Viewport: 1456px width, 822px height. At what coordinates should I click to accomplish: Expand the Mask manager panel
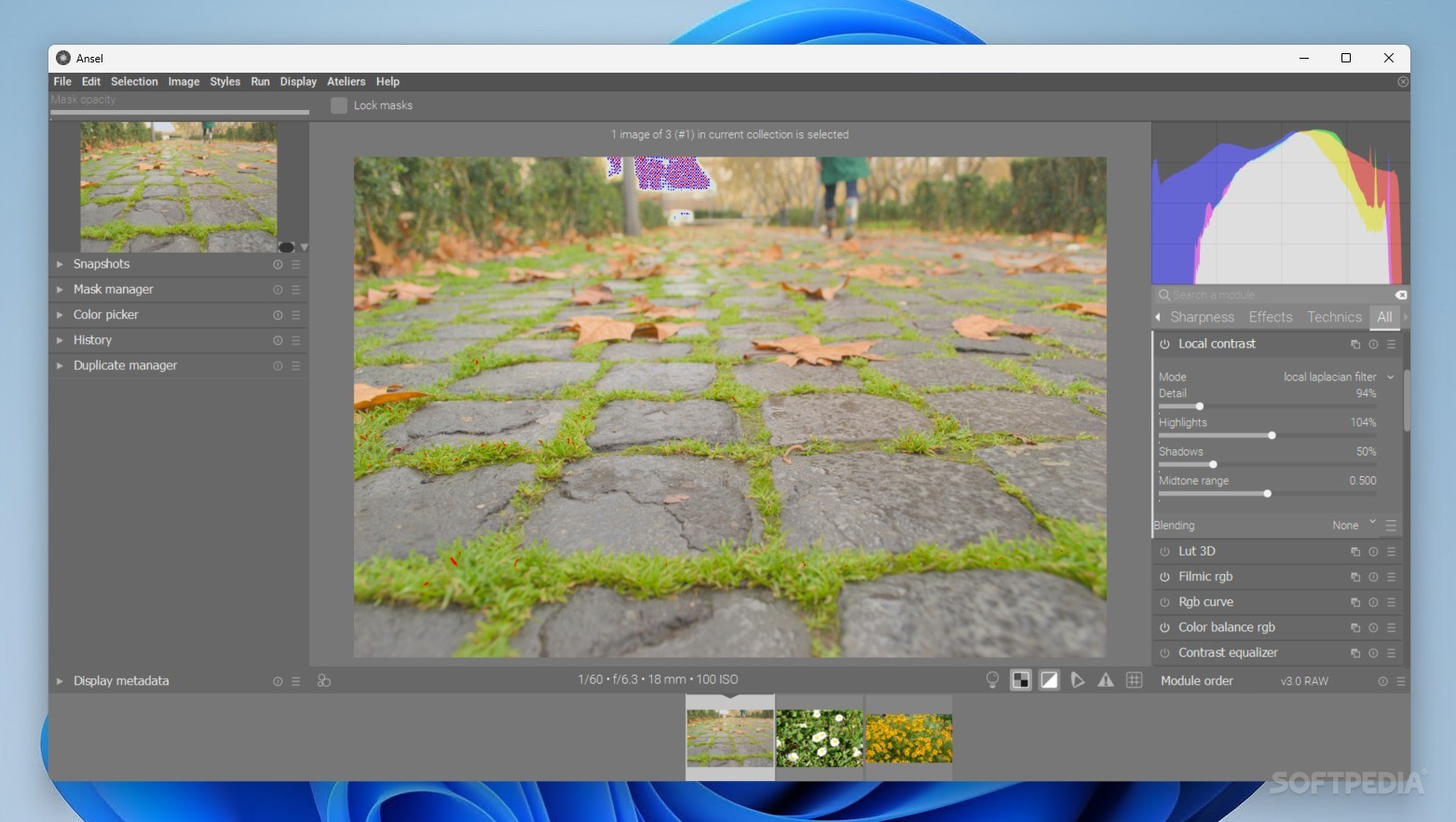coord(60,290)
